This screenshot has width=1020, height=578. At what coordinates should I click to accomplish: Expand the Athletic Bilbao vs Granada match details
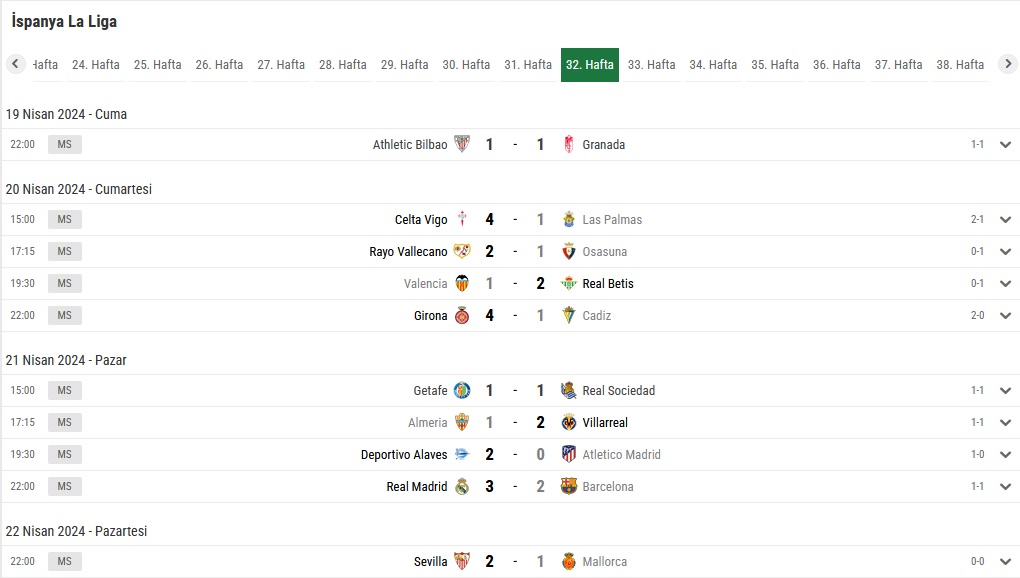[1005, 144]
